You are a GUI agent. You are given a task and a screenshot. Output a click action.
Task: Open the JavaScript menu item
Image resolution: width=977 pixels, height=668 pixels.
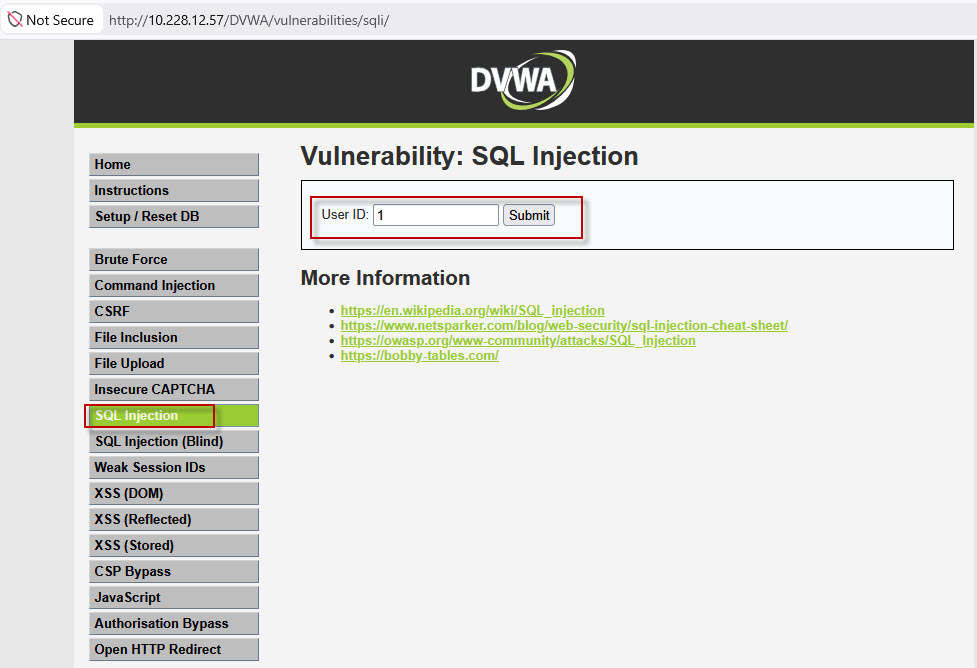174,597
